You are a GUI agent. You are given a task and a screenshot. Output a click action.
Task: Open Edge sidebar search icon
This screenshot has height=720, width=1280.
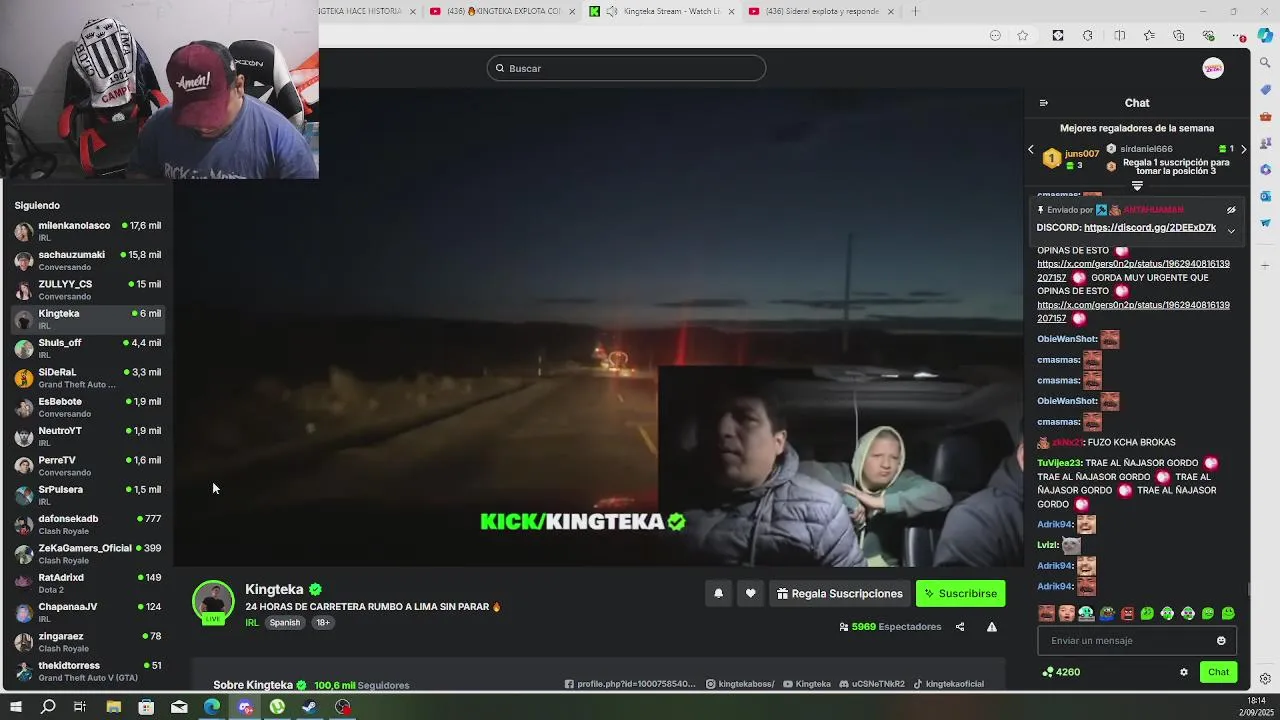pyautogui.click(x=1265, y=63)
